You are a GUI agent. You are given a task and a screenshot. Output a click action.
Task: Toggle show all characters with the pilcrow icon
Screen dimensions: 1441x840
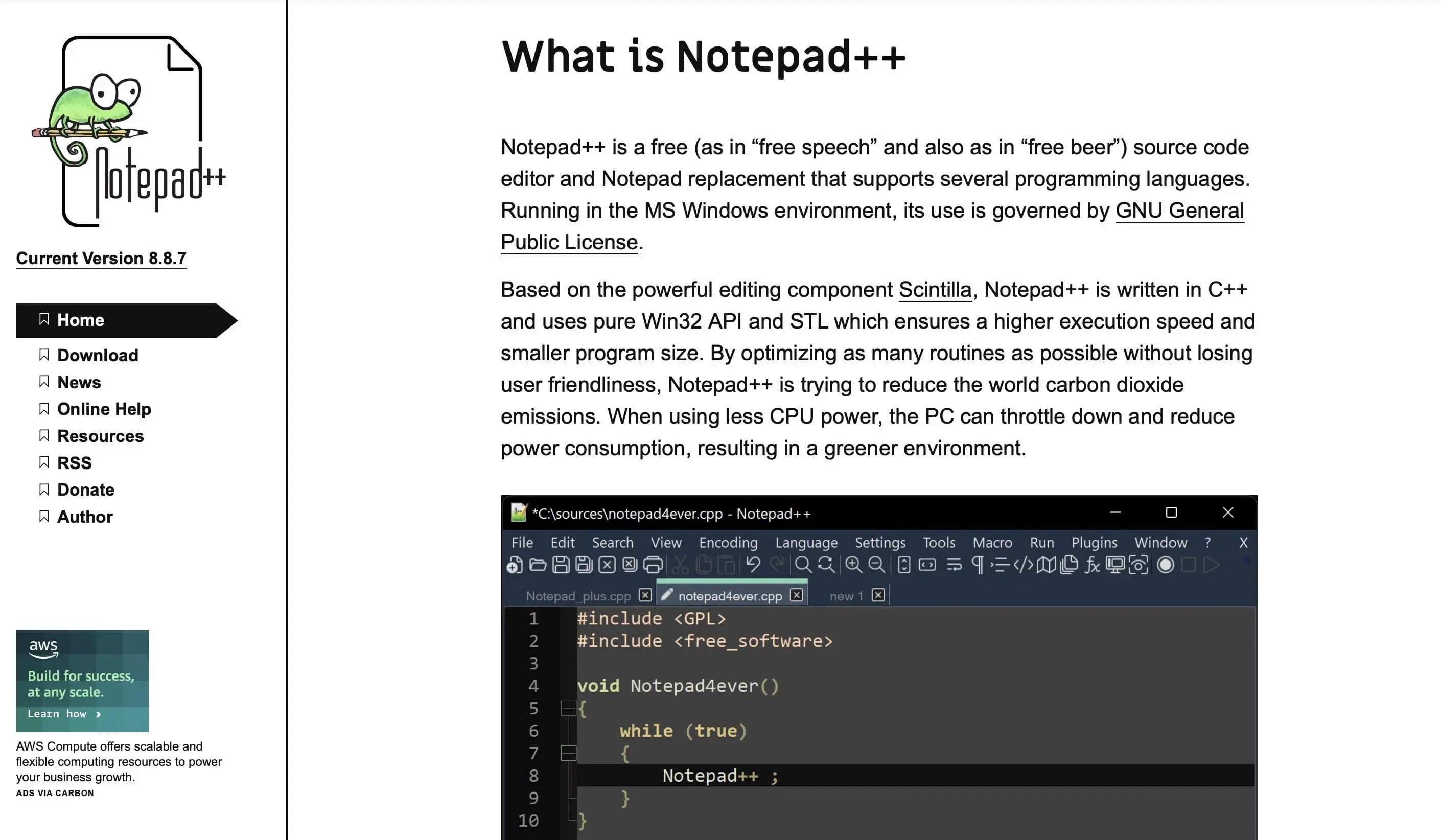click(980, 565)
